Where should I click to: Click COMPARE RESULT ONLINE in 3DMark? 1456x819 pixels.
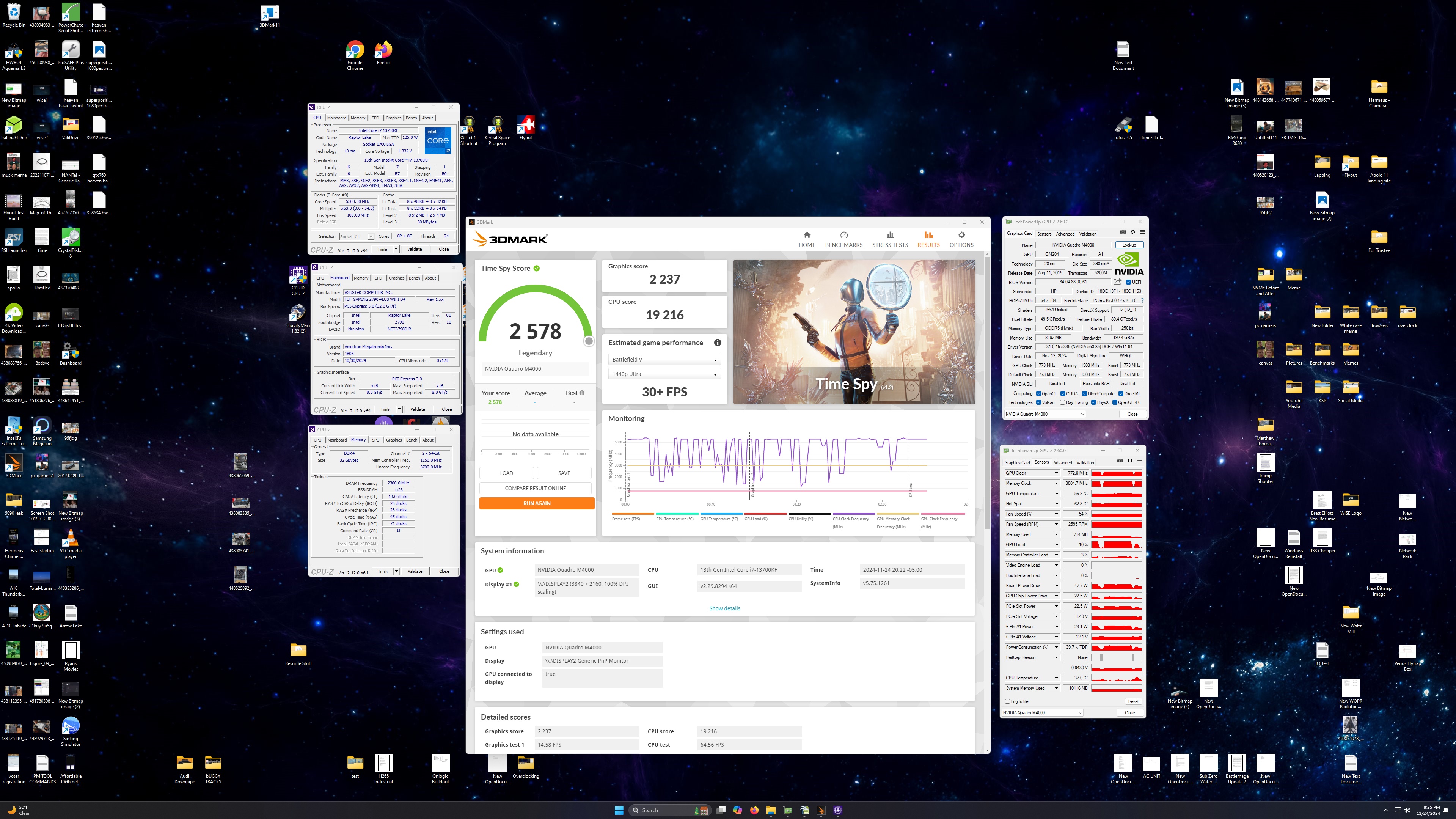[x=535, y=488]
